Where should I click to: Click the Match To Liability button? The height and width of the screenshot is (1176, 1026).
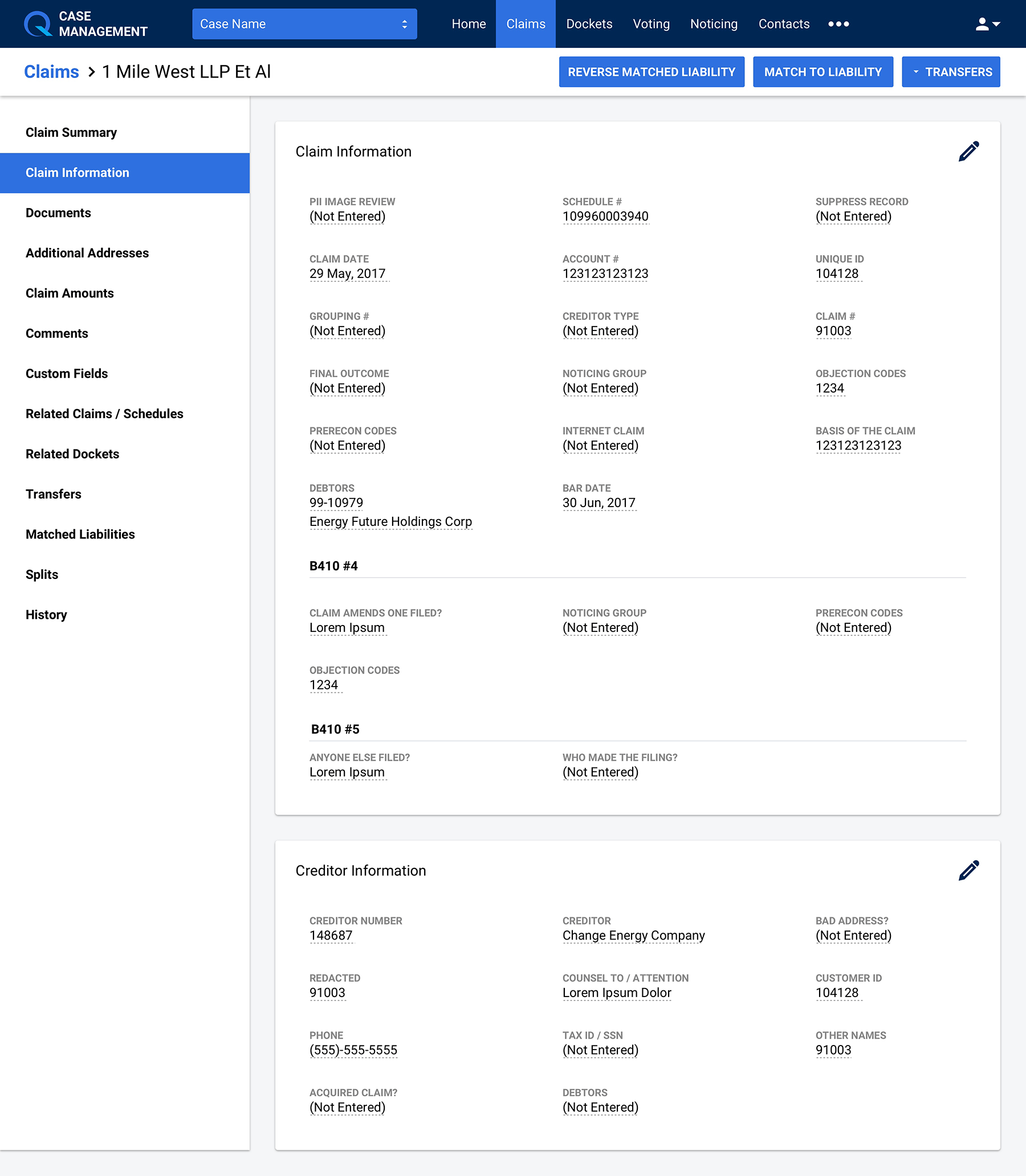pyautogui.click(x=822, y=72)
